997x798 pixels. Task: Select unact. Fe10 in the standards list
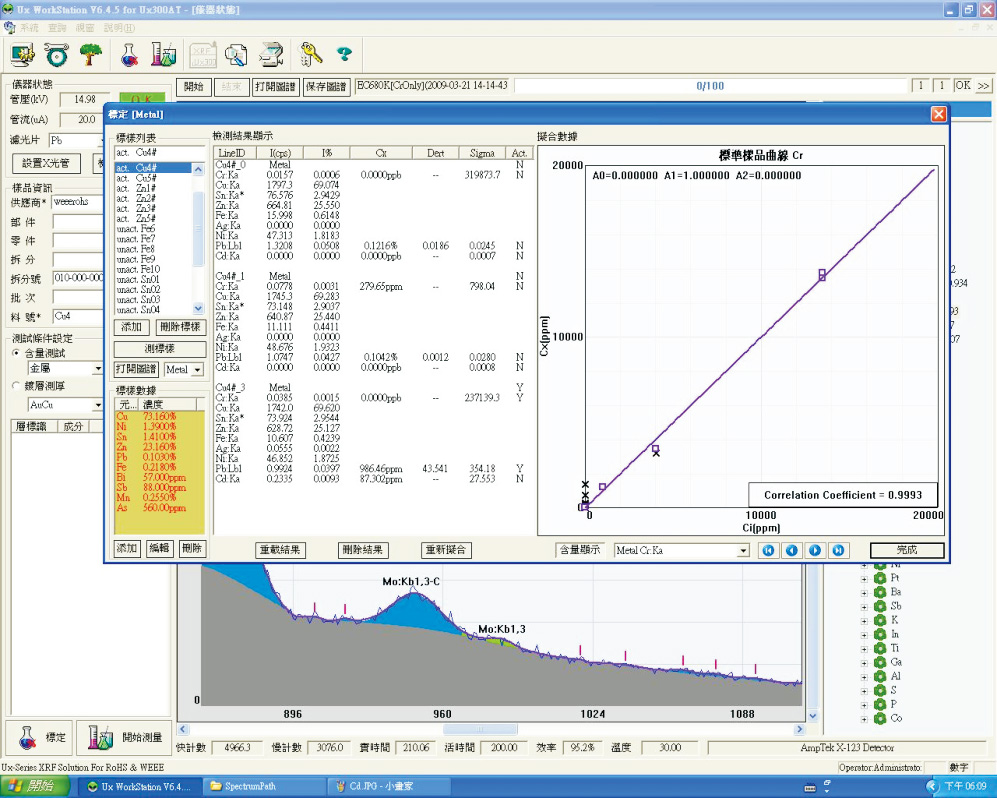point(137,269)
